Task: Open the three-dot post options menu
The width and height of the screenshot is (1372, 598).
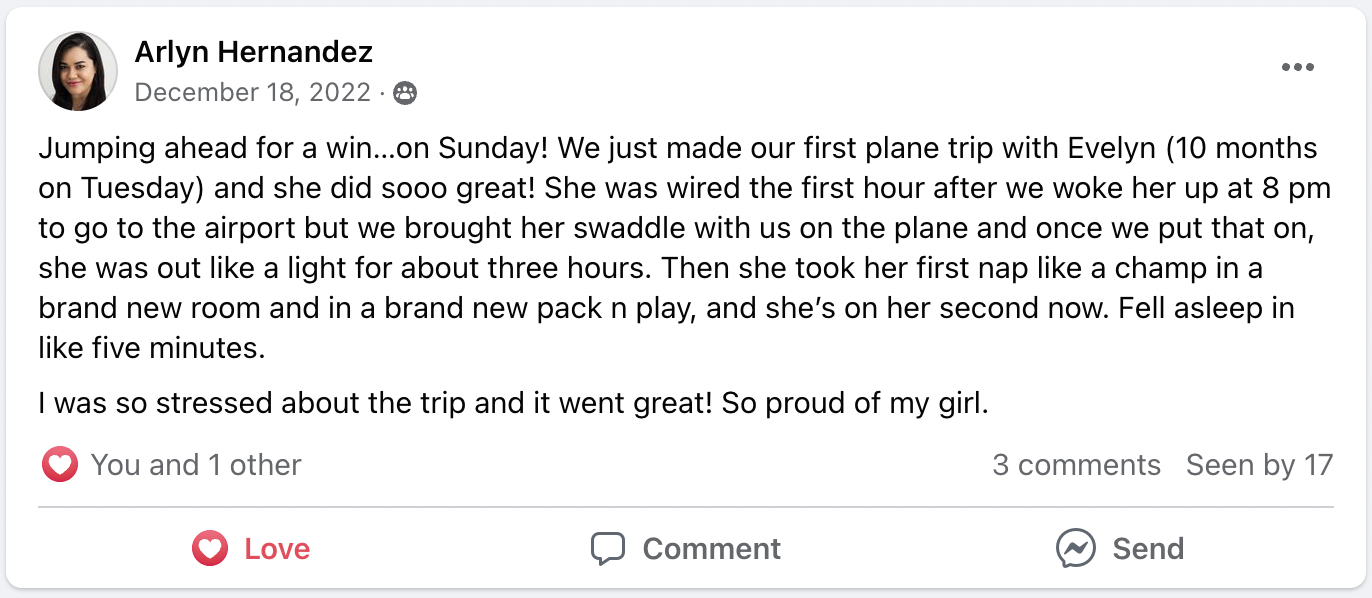Action: click(1297, 67)
